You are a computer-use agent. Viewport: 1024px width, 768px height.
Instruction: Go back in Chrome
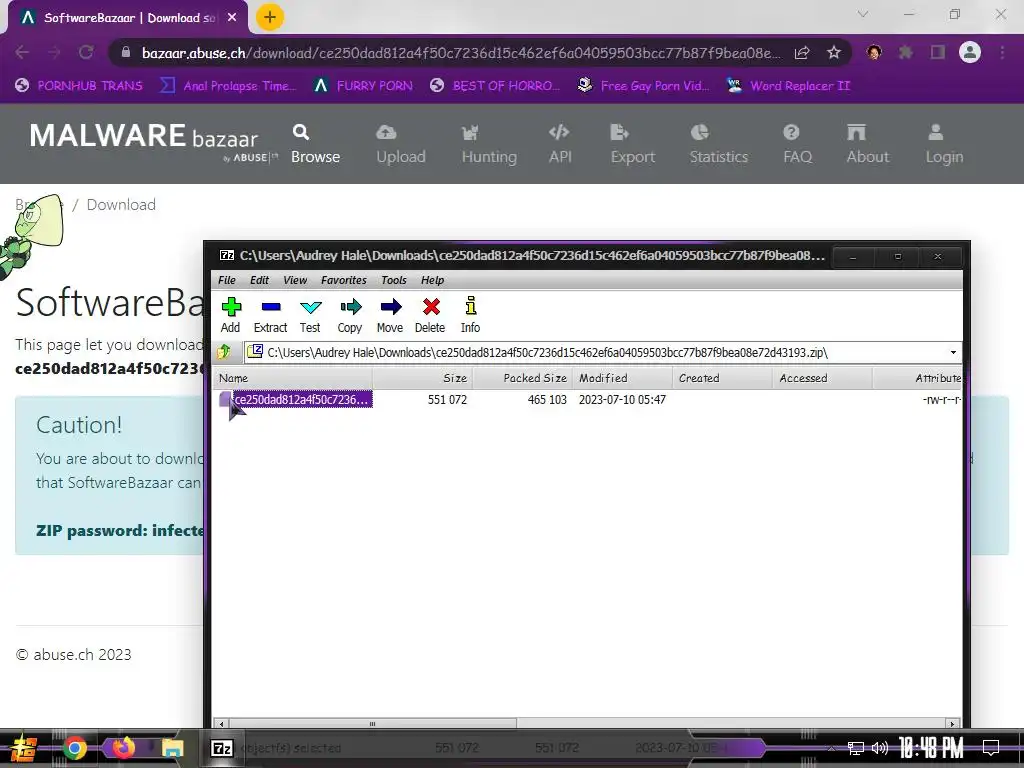point(22,52)
